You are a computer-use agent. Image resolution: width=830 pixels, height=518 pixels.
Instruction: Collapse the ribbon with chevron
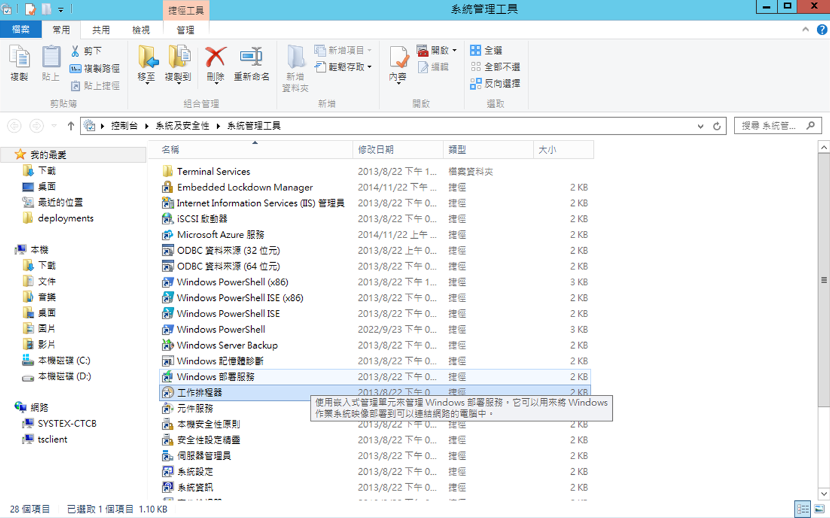coord(806,30)
